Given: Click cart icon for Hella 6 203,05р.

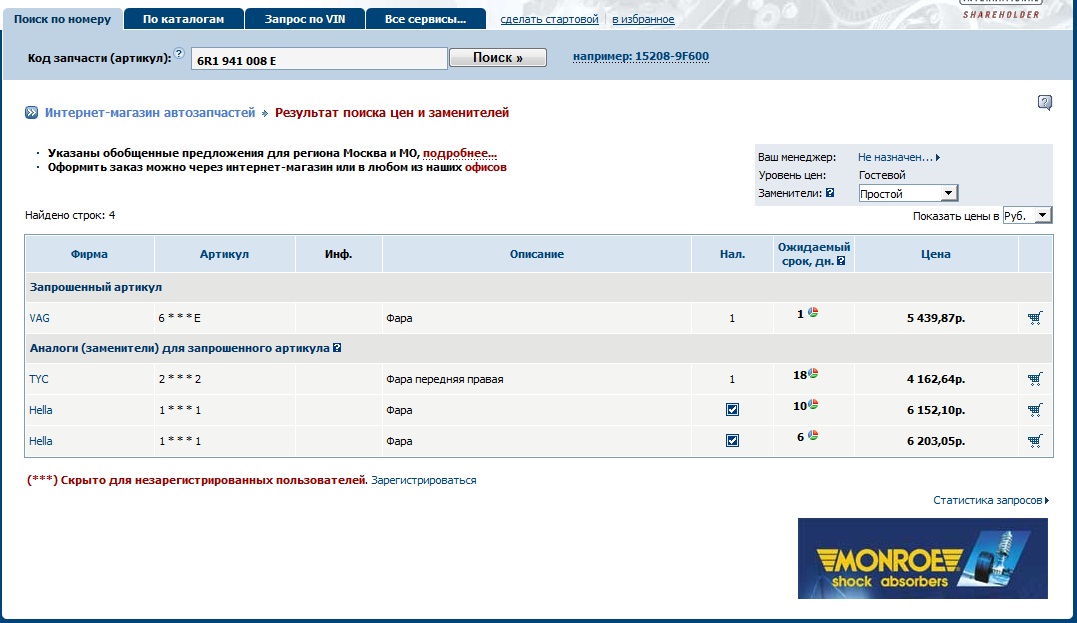Looking at the screenshot, I should pos(1034,441).
